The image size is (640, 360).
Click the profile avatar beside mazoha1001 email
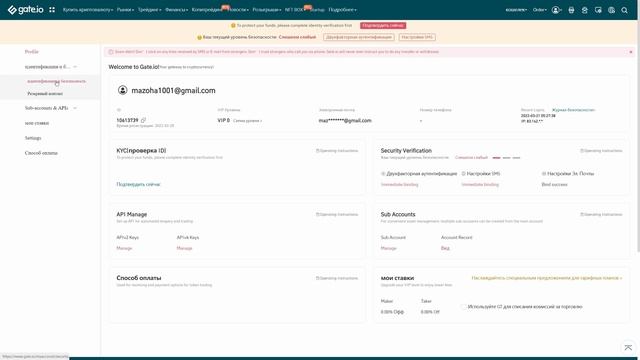[122, 90]
